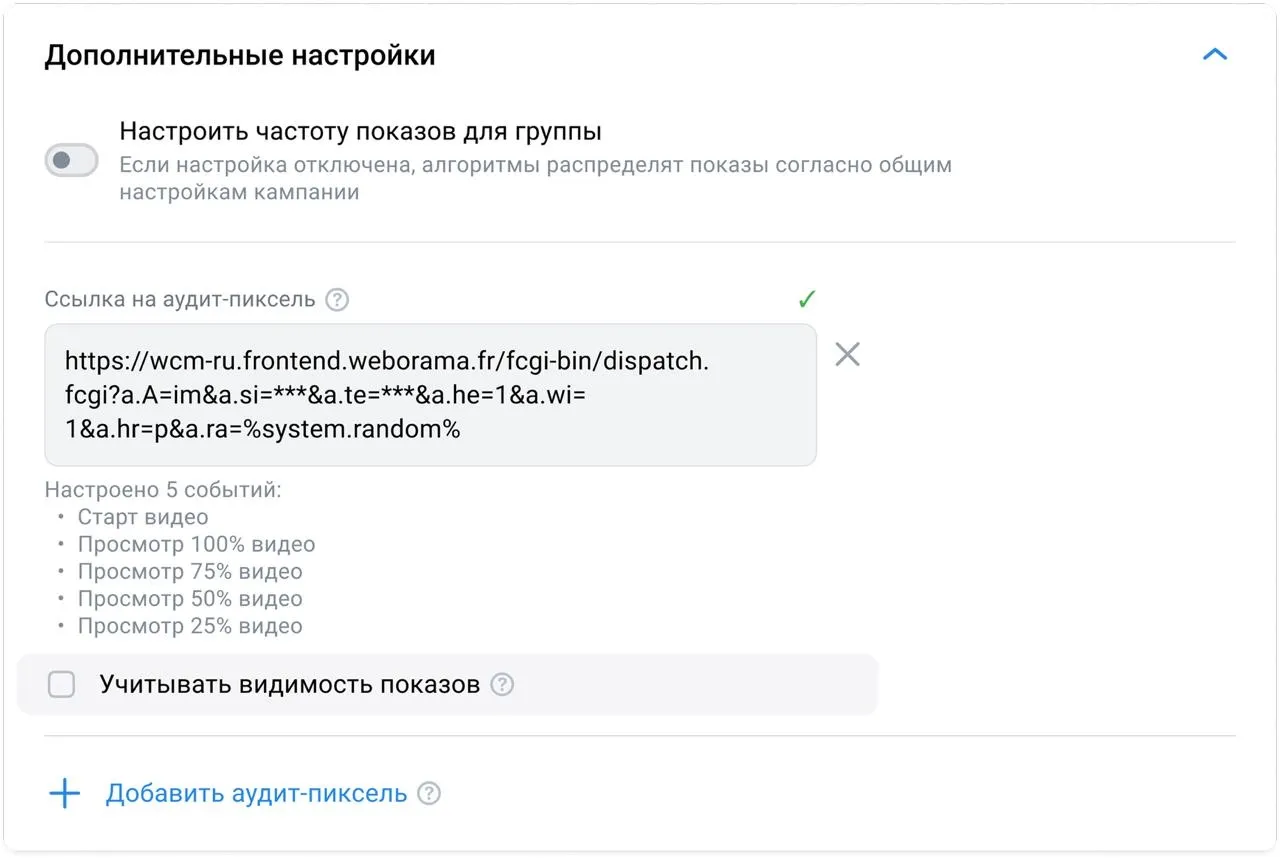The height and width of the screenshot is (858, 1280).
Task: Select the Старт видео event item
Action: (x=143, y=517)
